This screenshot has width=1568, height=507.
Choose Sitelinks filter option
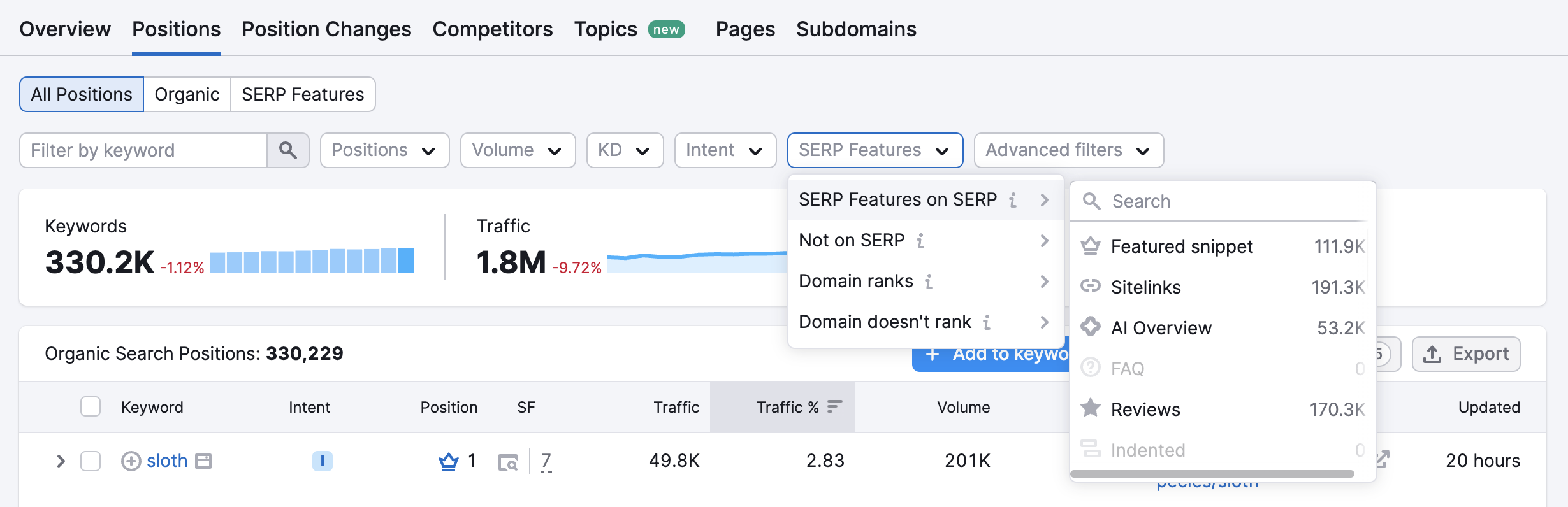(1223, 287)
